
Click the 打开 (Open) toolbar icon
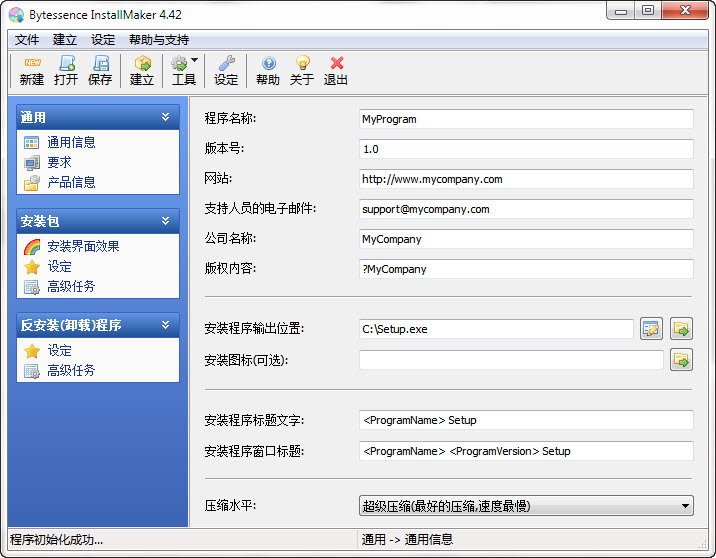point(66,70)
